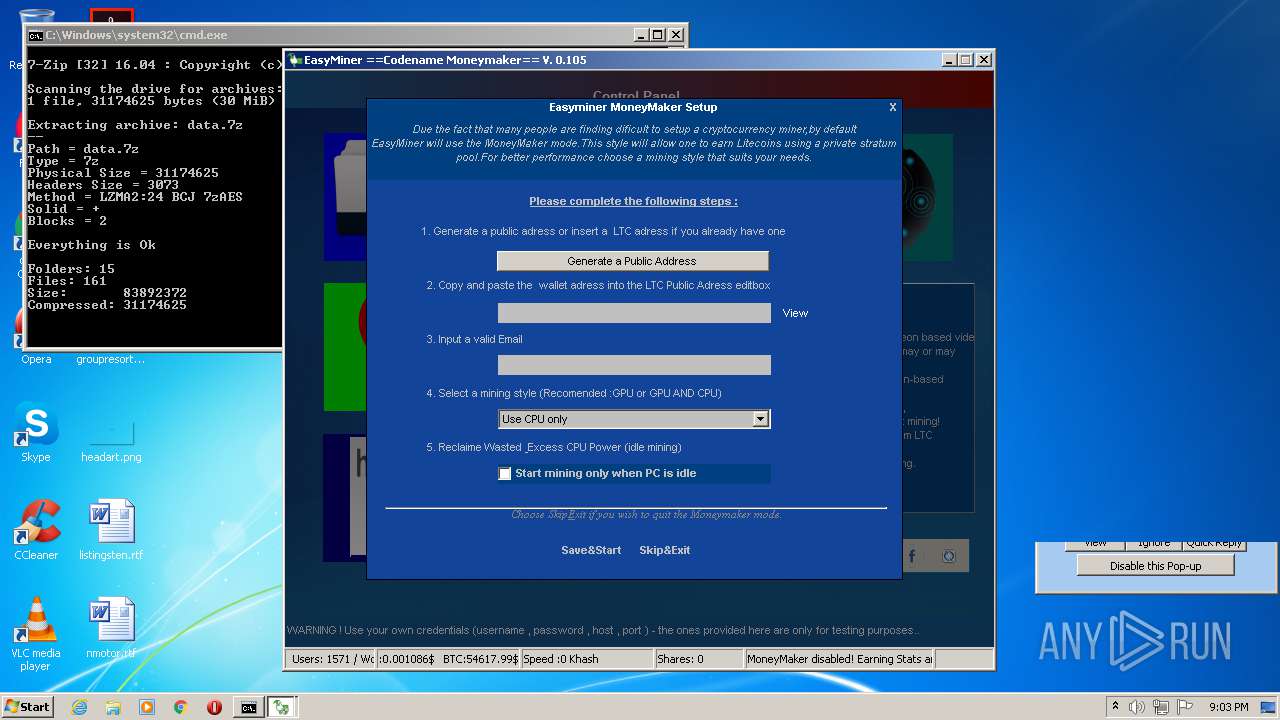
Task: Focus the LTC Public Address edit box
Action: click(634, 313)
